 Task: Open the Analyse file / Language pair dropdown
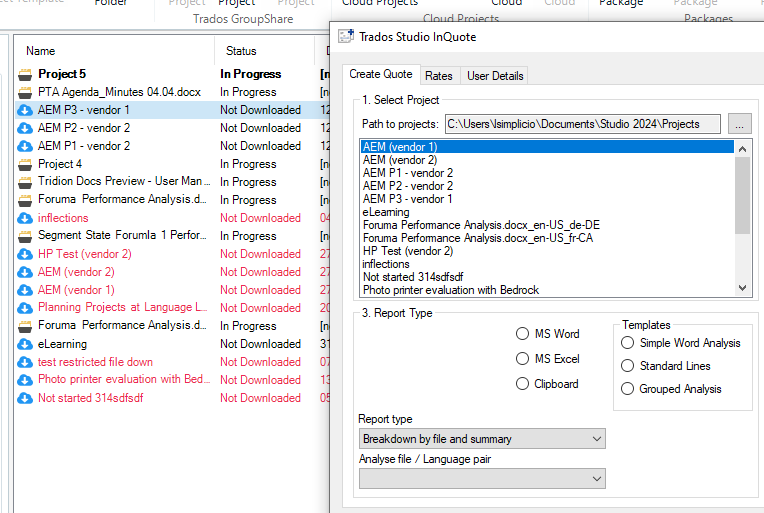(482, 479)
